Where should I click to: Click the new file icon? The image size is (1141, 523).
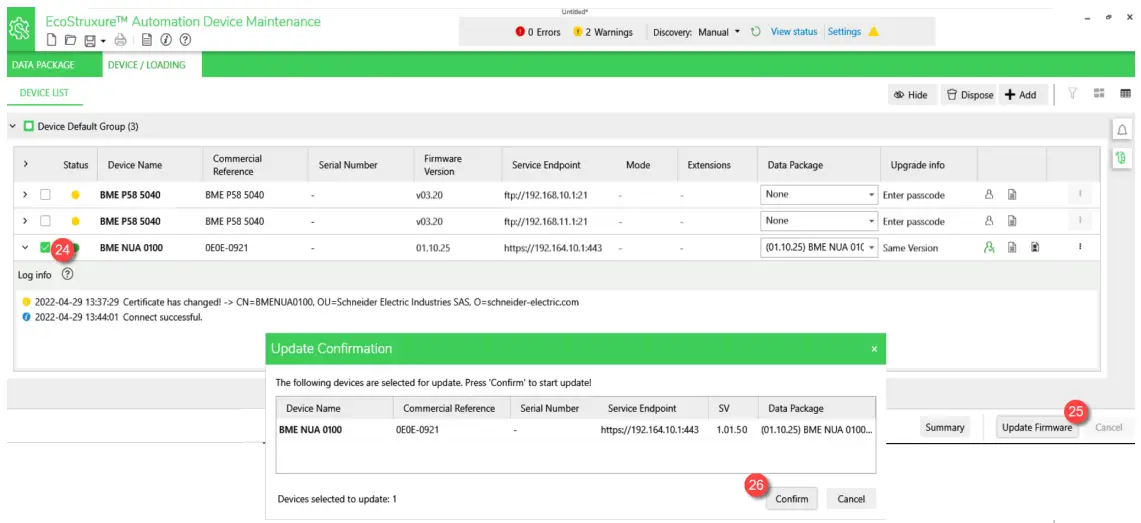click(x=52, y=40)
